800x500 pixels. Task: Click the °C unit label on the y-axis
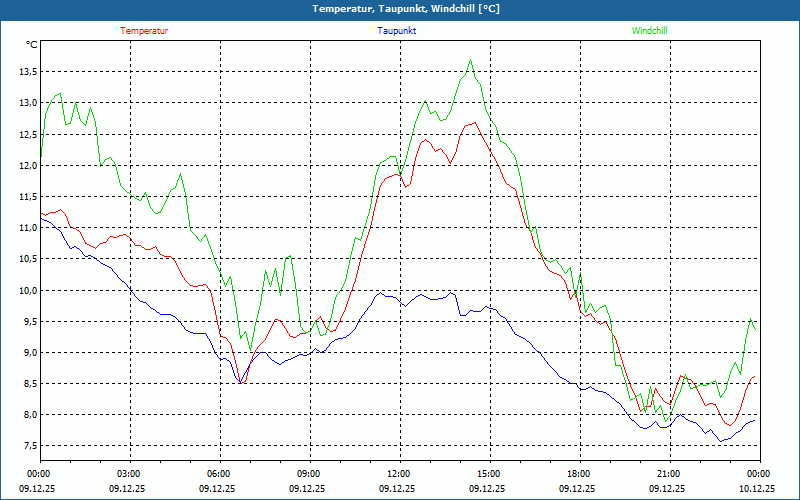point(32,44)
